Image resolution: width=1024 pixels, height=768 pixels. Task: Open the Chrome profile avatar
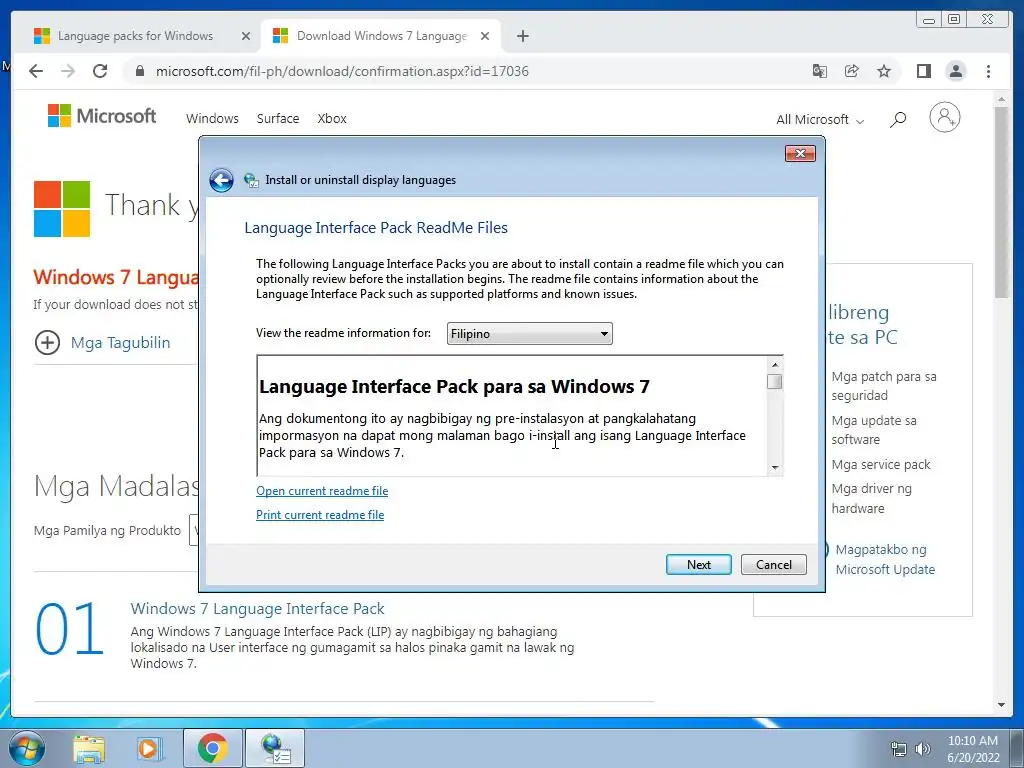click(x=955, y=71)
